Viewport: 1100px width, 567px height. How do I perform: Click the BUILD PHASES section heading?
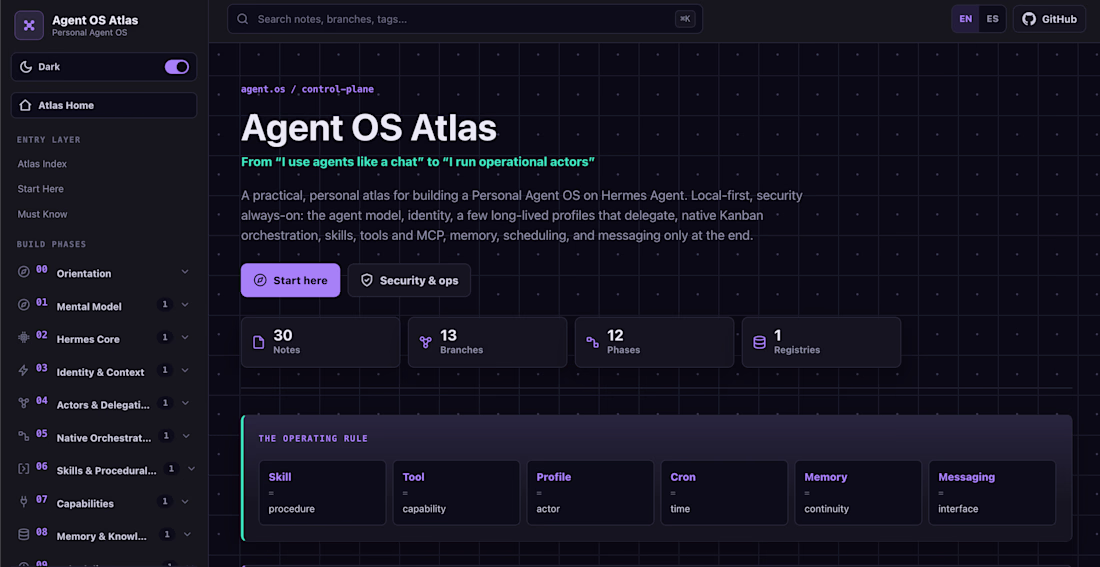coord(51,244)
